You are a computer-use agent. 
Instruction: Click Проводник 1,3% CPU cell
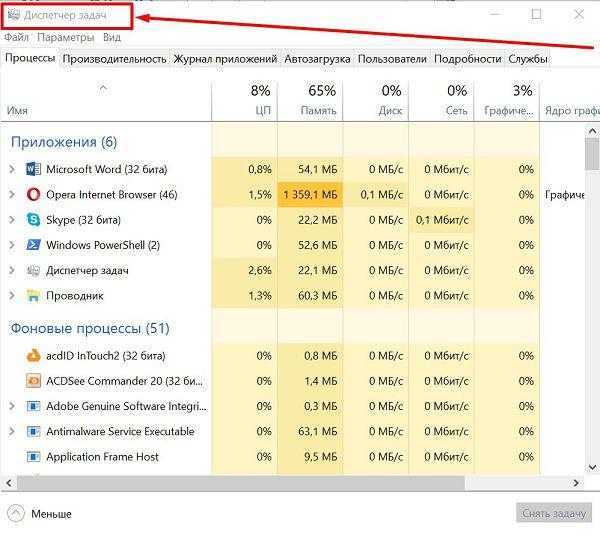245,296
